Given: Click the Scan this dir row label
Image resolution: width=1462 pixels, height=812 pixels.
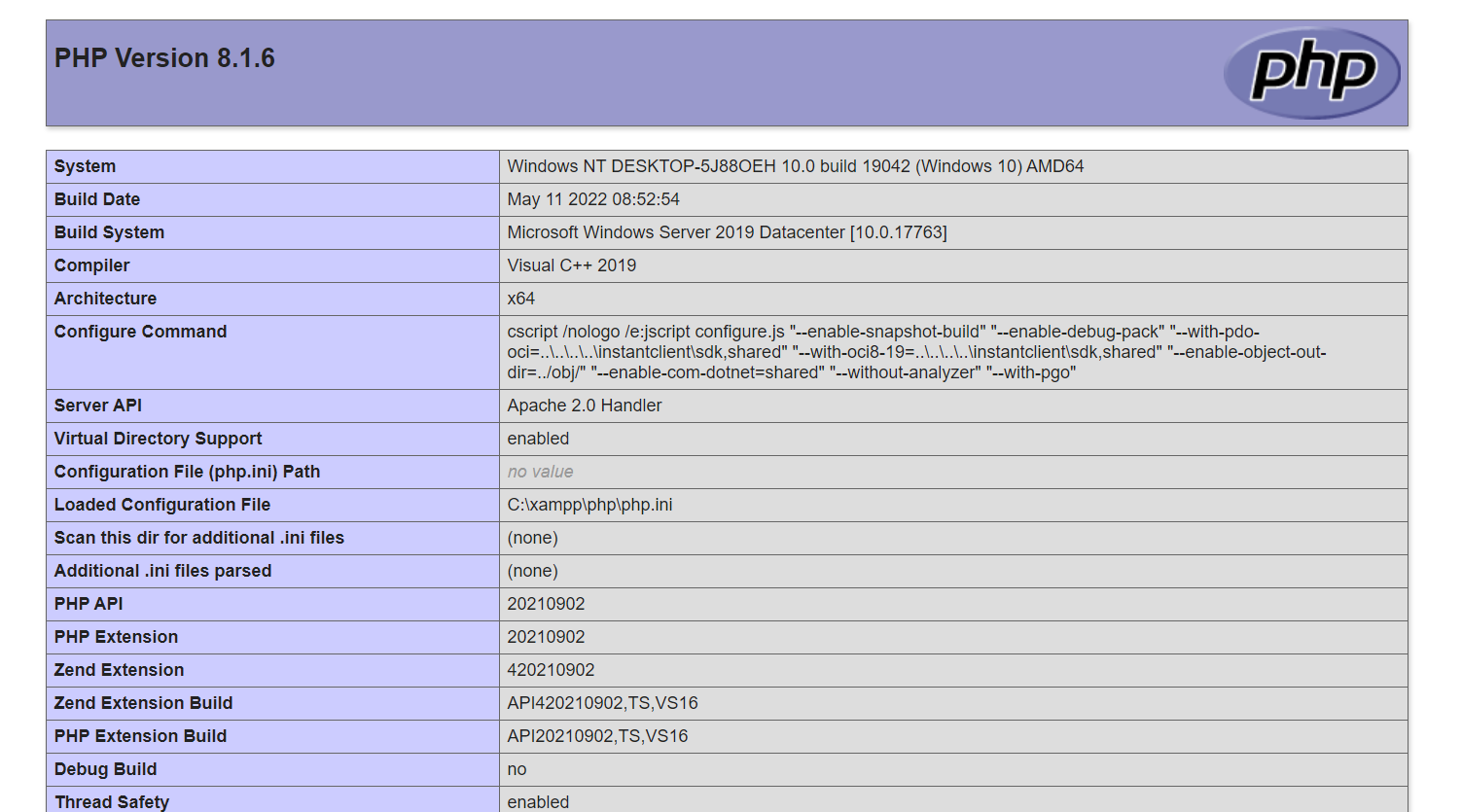Looking at the screenshot, I should tap(198, 538).
